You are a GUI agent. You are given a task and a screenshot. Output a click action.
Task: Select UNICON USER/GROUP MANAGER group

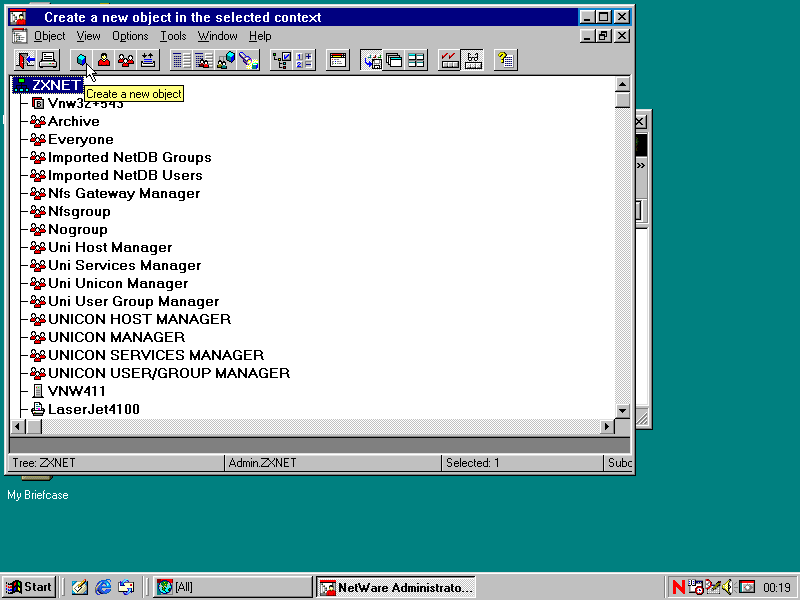tap(160, 373)
